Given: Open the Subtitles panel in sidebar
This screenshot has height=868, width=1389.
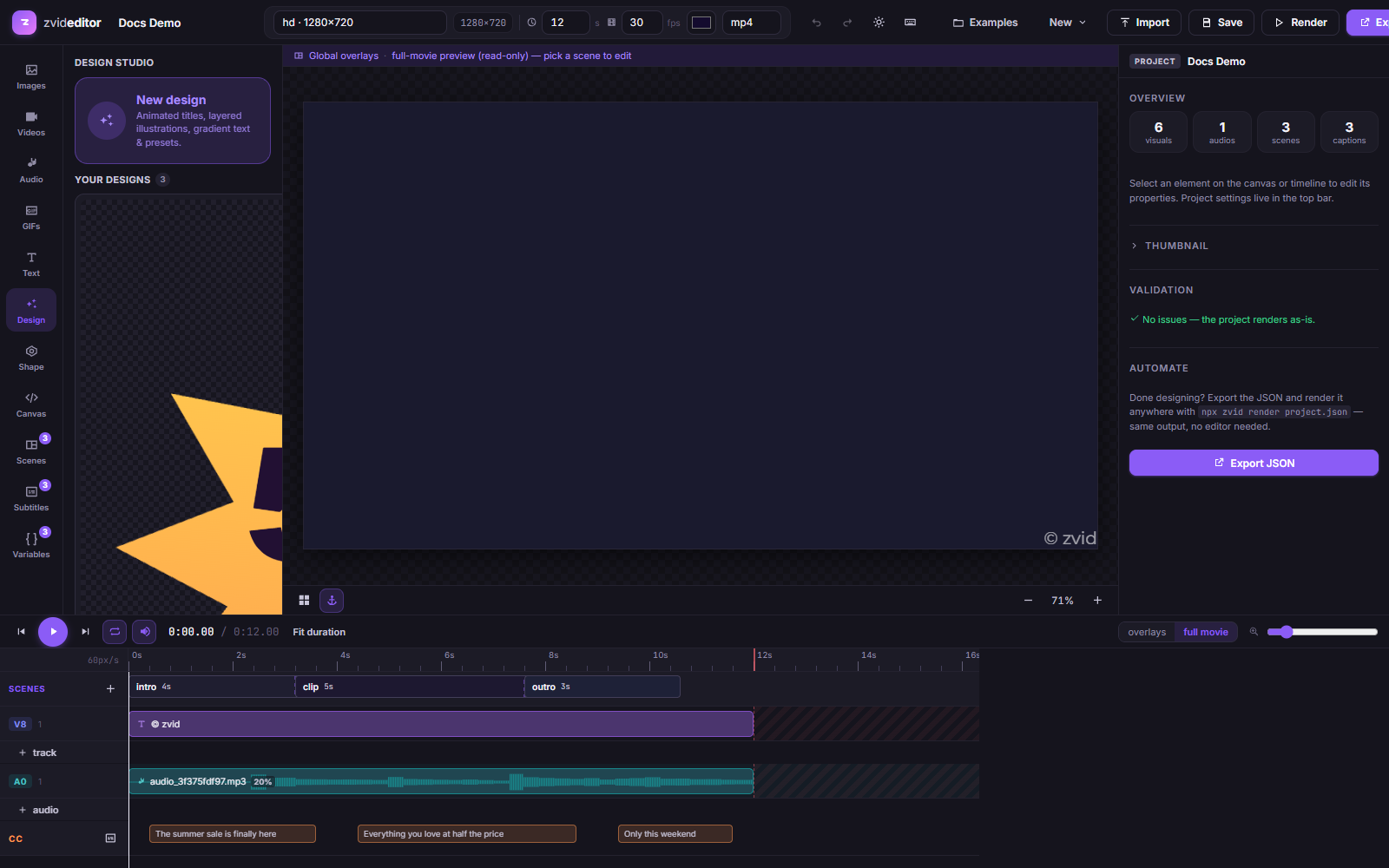Looking at the screenshot, I should click(31, 499).
